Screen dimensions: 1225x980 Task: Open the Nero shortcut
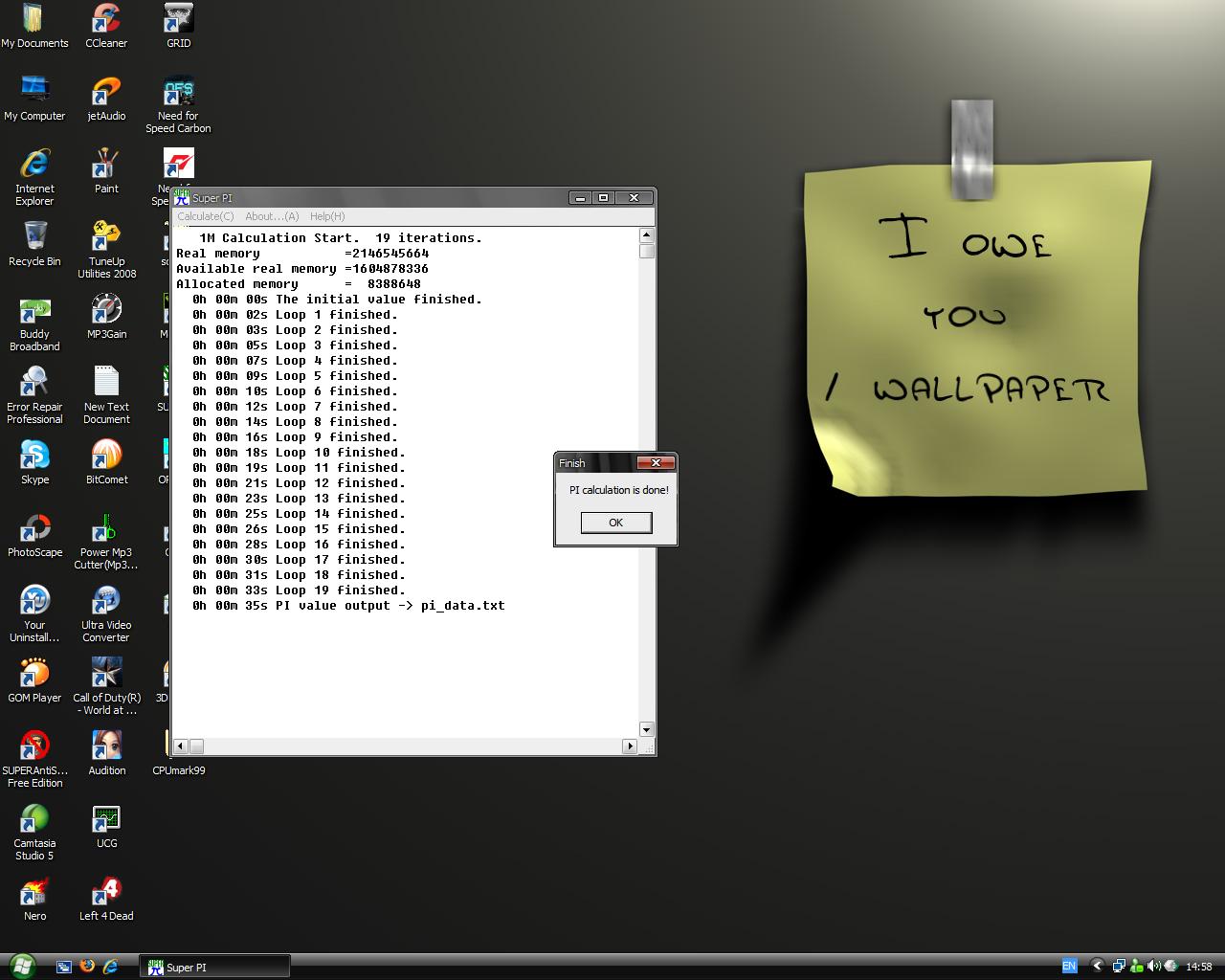(x=34, y=899)
